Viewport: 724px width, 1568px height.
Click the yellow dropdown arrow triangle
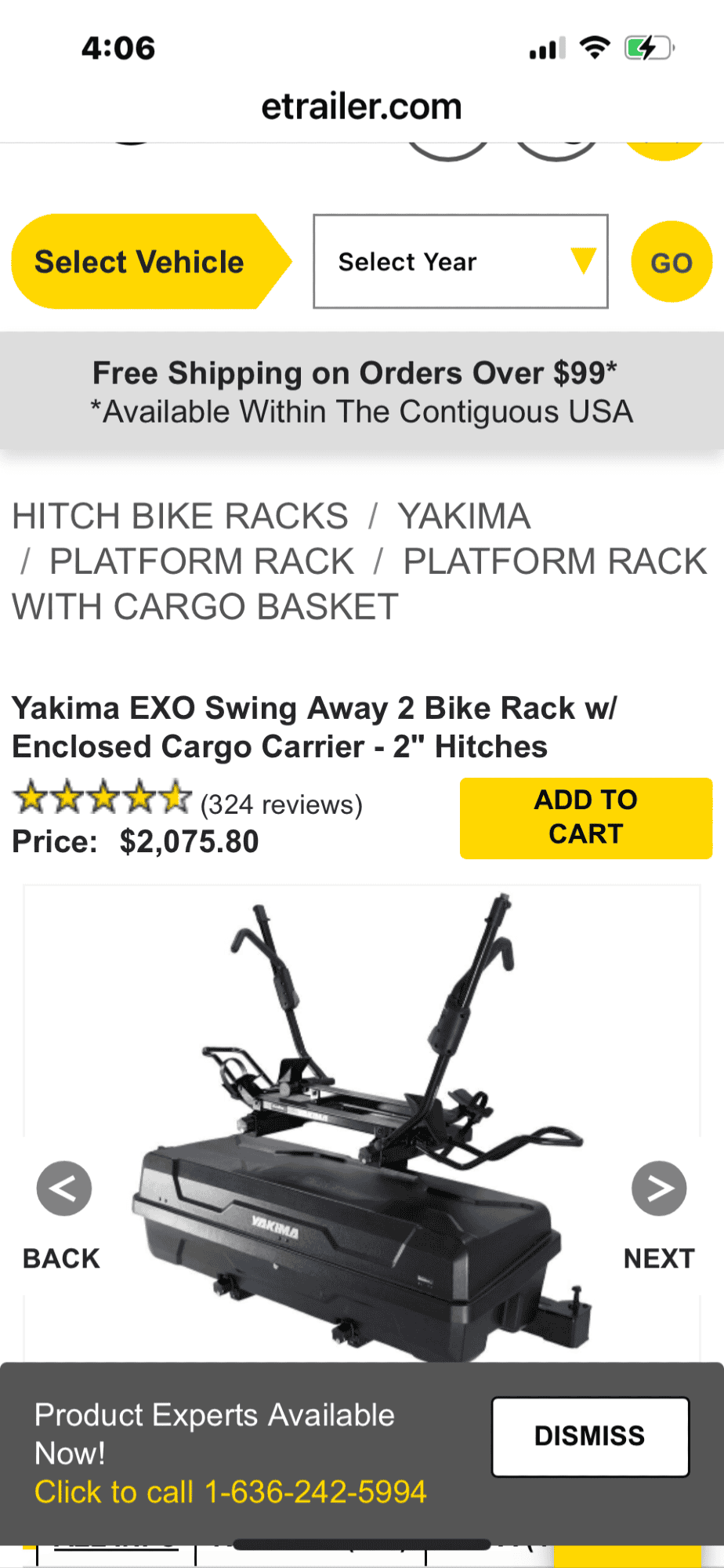click(583, 260)
